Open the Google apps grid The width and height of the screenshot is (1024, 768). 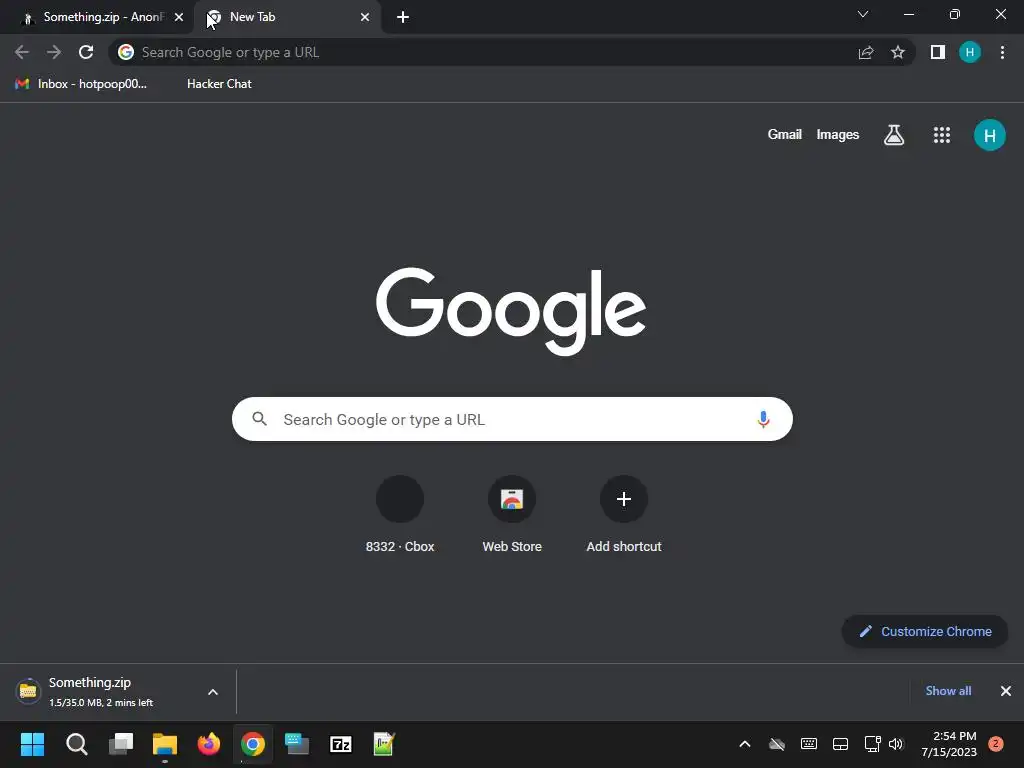pyautogui.click(x=942, y=135)
